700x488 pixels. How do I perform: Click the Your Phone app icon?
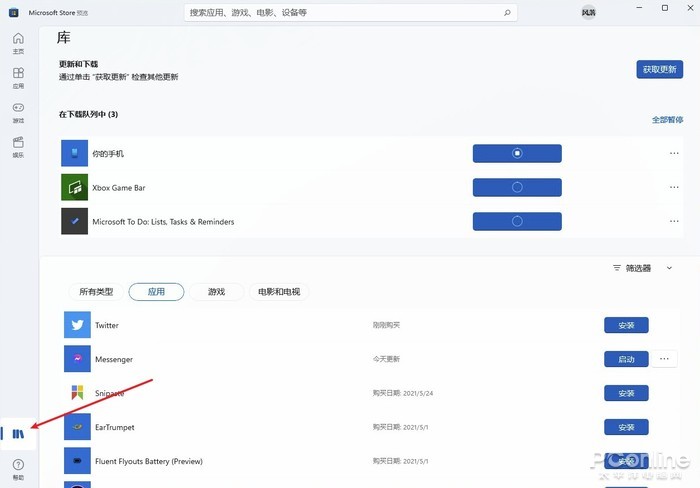[75, 153]
